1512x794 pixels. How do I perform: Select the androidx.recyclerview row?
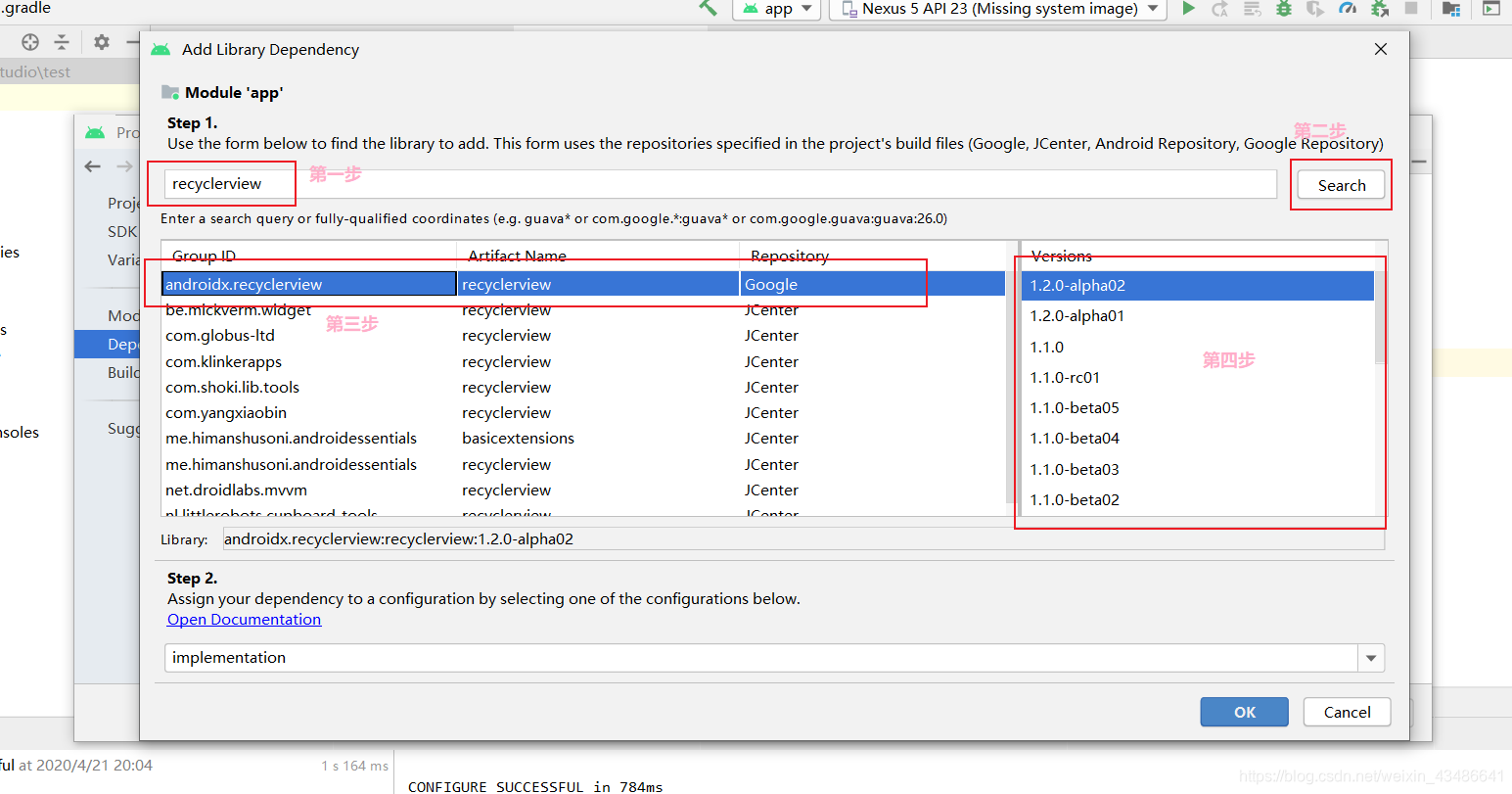[x=583, y=284]
